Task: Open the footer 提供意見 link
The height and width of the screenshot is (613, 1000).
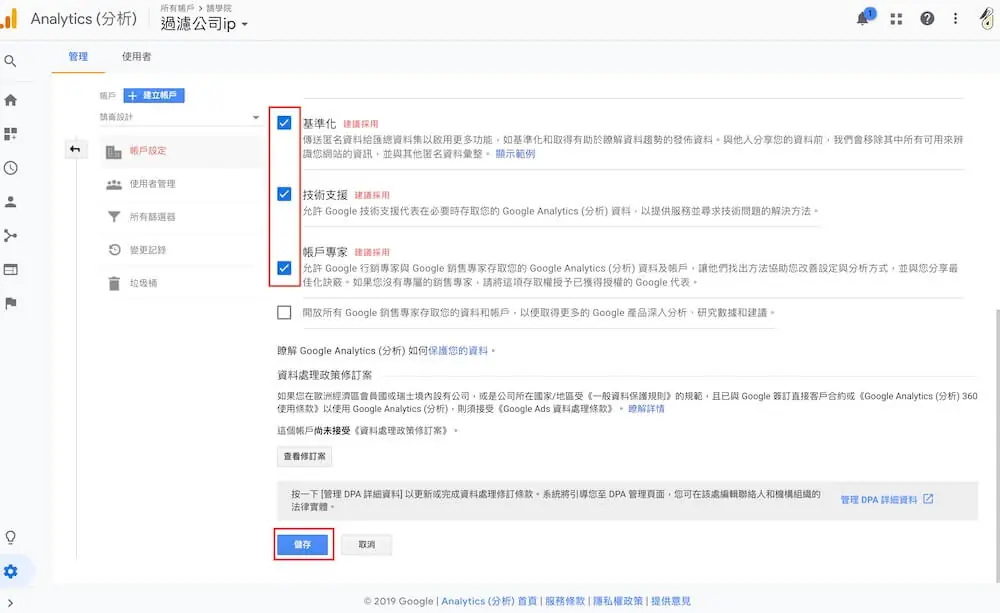Action: 671,601
